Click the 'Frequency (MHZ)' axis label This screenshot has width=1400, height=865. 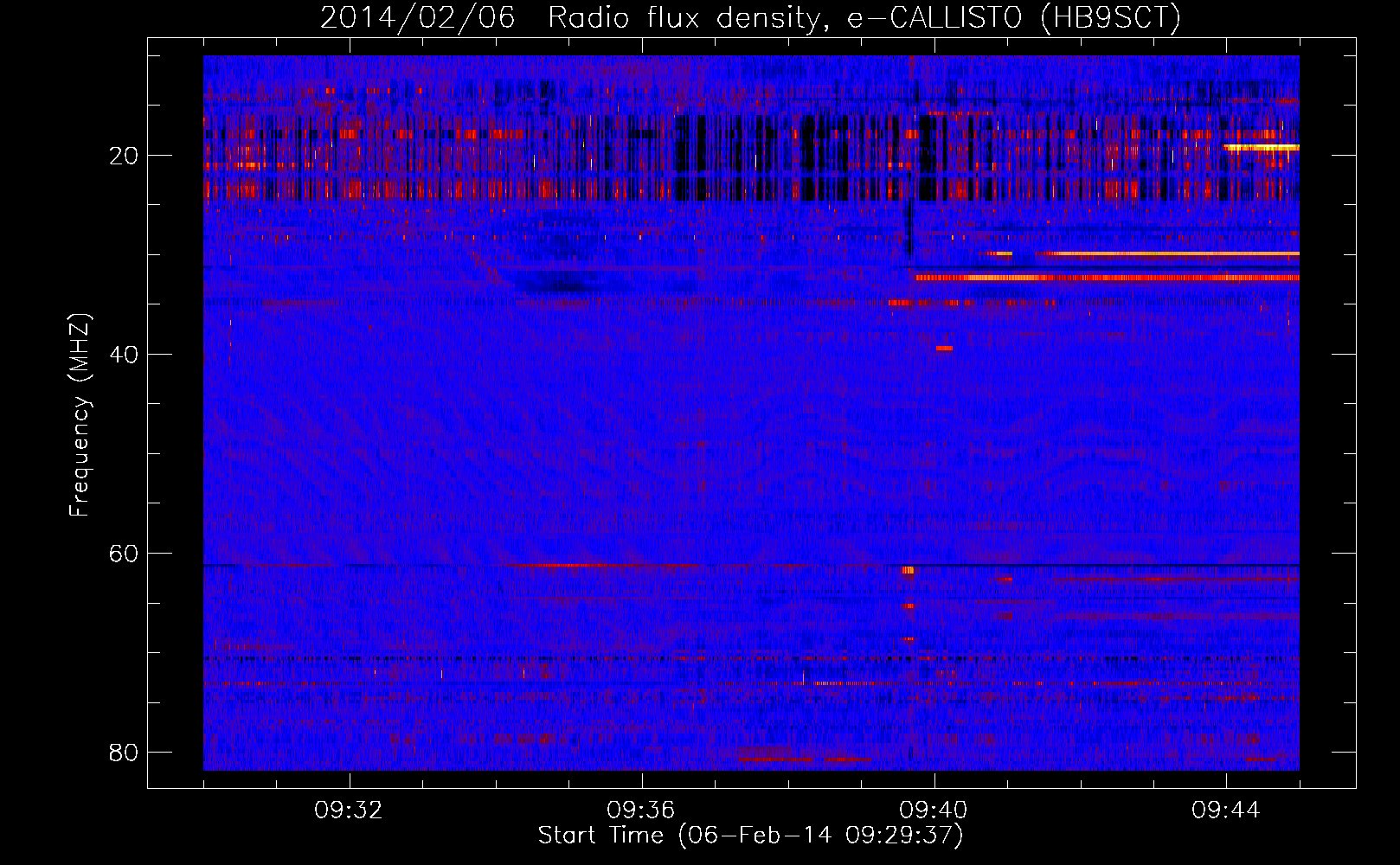pyautogui.click(x=80, y=415)
